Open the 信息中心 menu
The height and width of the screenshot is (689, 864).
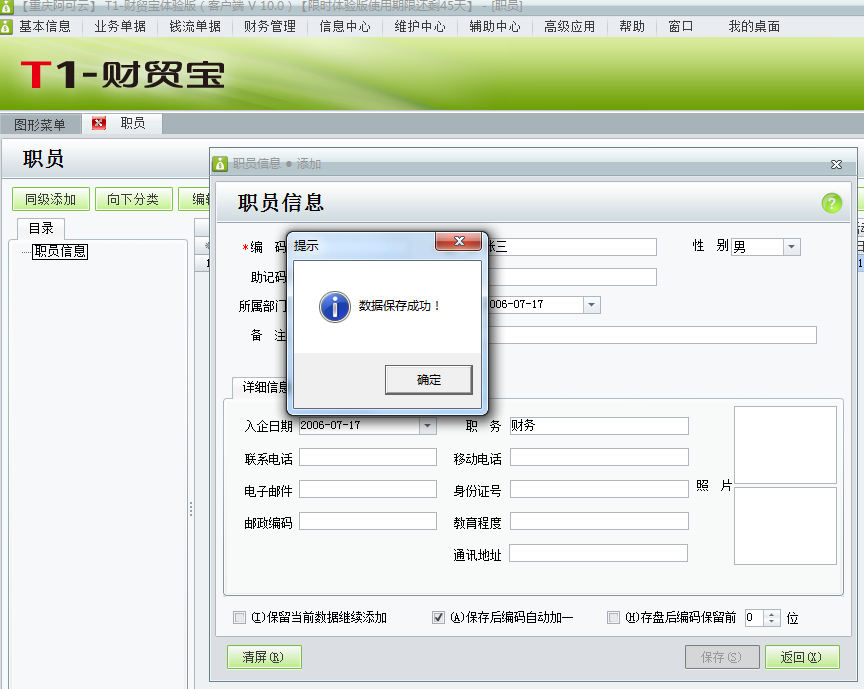[345, 26]
